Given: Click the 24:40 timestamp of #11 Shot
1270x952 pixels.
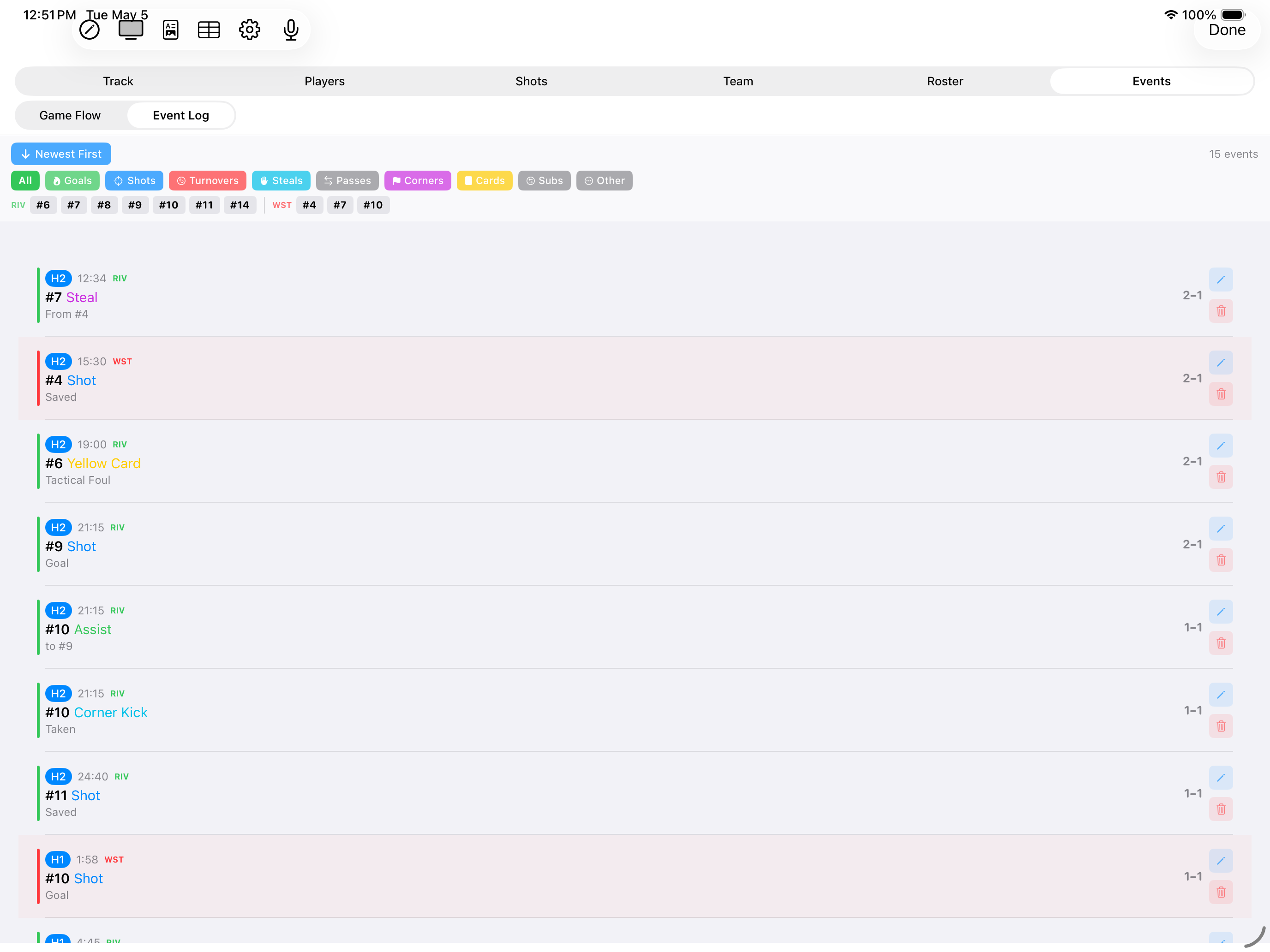Looking at the screenshot, I should (92, 777).
